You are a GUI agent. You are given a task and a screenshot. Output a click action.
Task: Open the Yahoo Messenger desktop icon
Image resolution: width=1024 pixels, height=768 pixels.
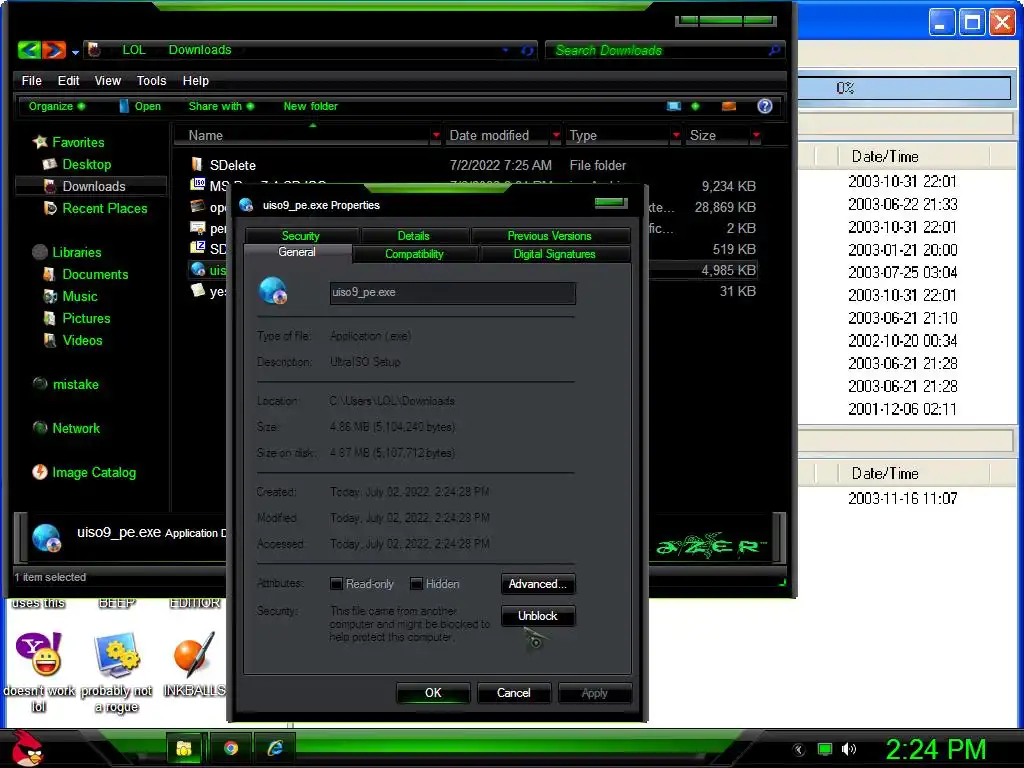tap(39, 653)
